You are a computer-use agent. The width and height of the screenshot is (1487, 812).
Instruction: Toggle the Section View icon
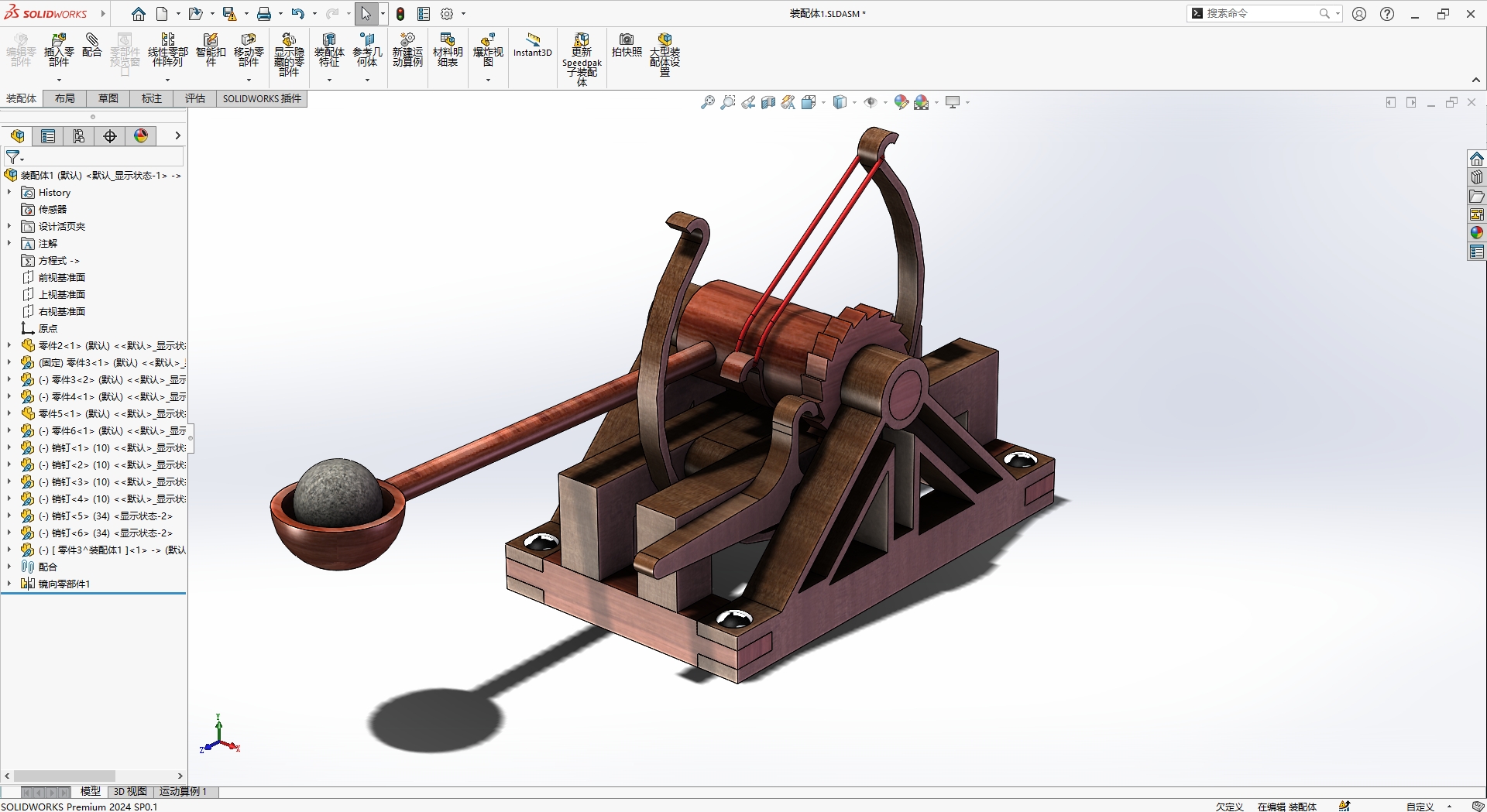(x=768, y=102)
